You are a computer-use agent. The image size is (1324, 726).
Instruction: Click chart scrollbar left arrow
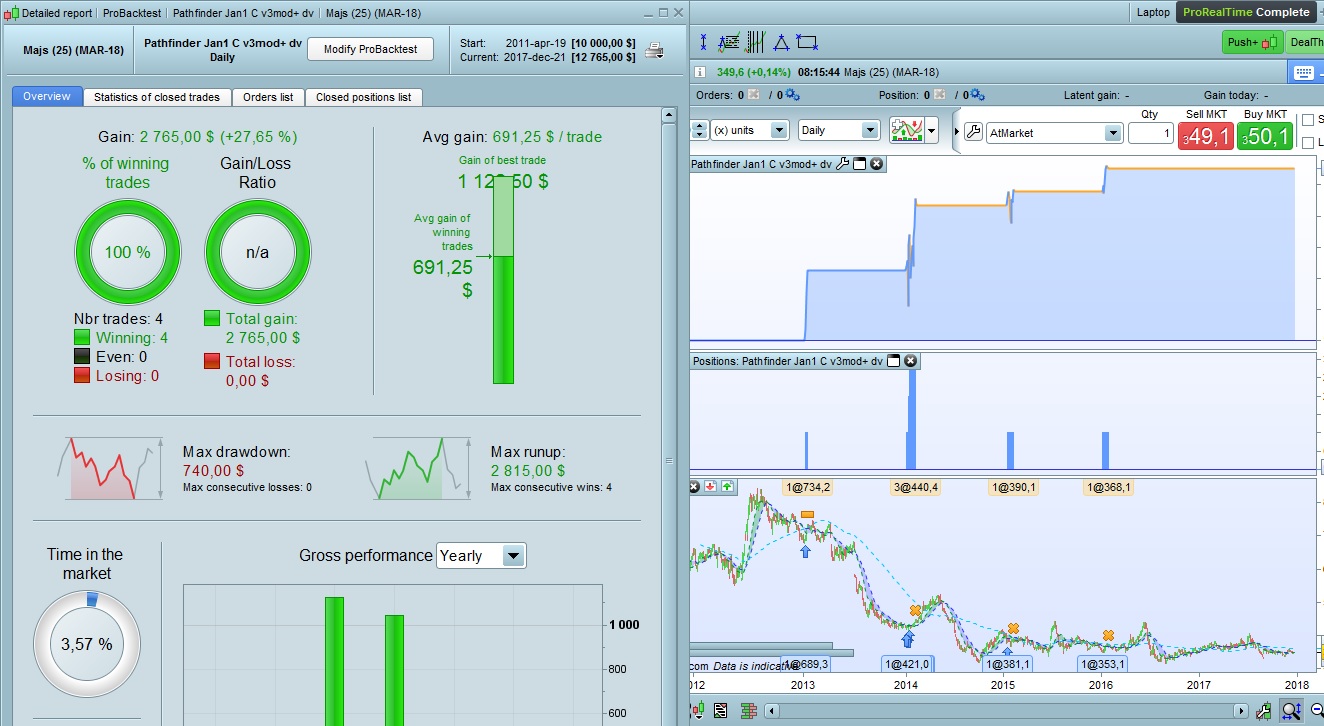[x=770, y=711]
